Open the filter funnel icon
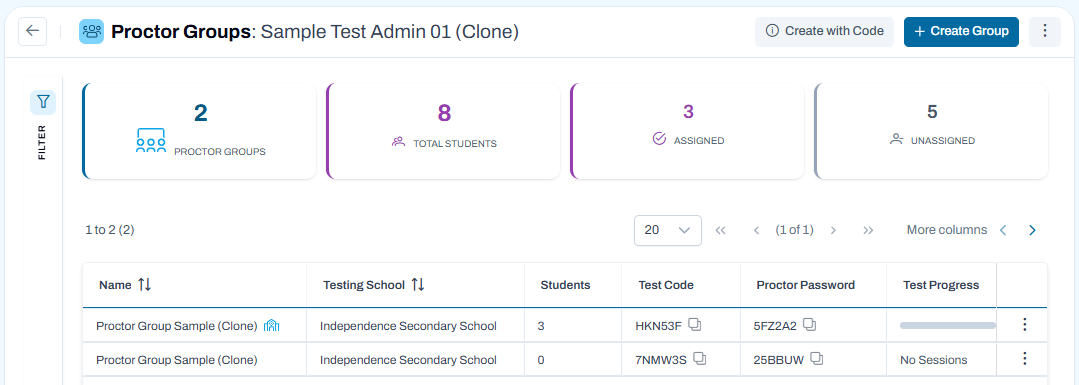1079x385 pixels. (43, 102)
